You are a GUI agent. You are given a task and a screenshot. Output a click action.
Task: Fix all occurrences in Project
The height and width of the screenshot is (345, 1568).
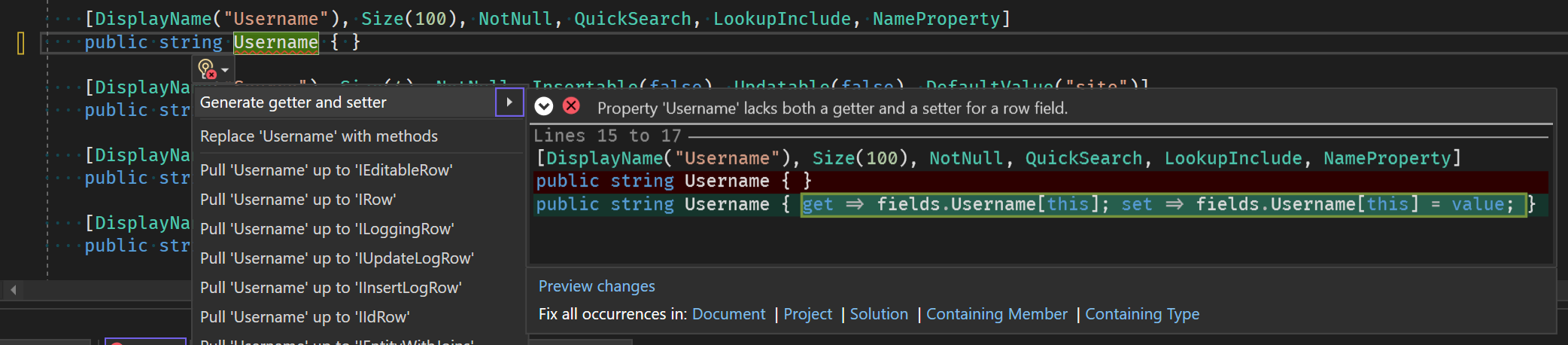(807, 314)
